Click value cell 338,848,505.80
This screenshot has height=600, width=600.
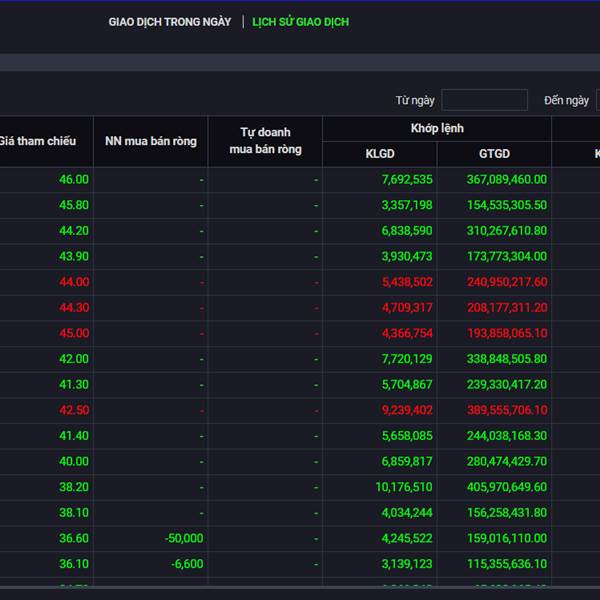point(507,359)
